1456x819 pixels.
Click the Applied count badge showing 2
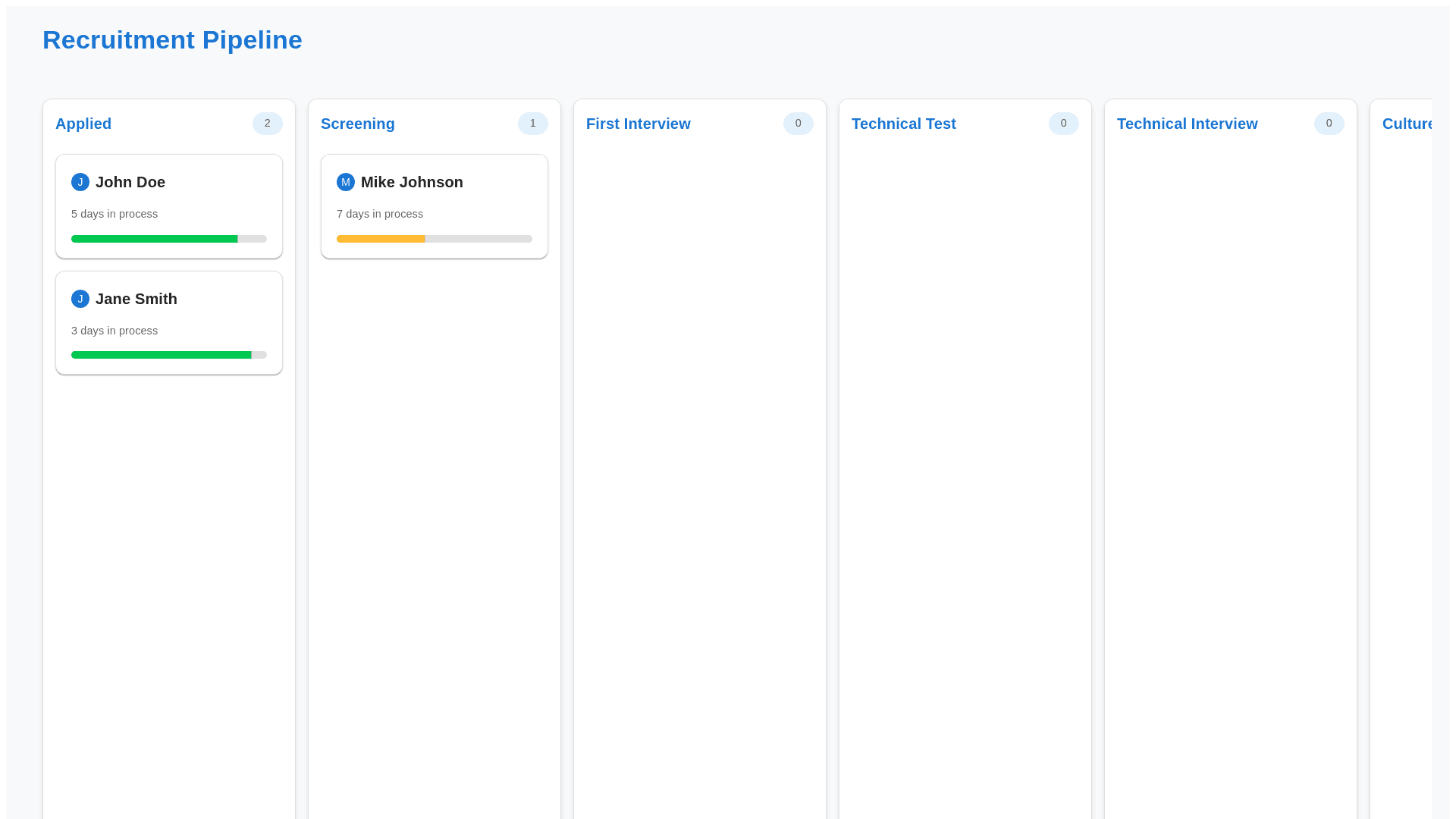[267, 124]
